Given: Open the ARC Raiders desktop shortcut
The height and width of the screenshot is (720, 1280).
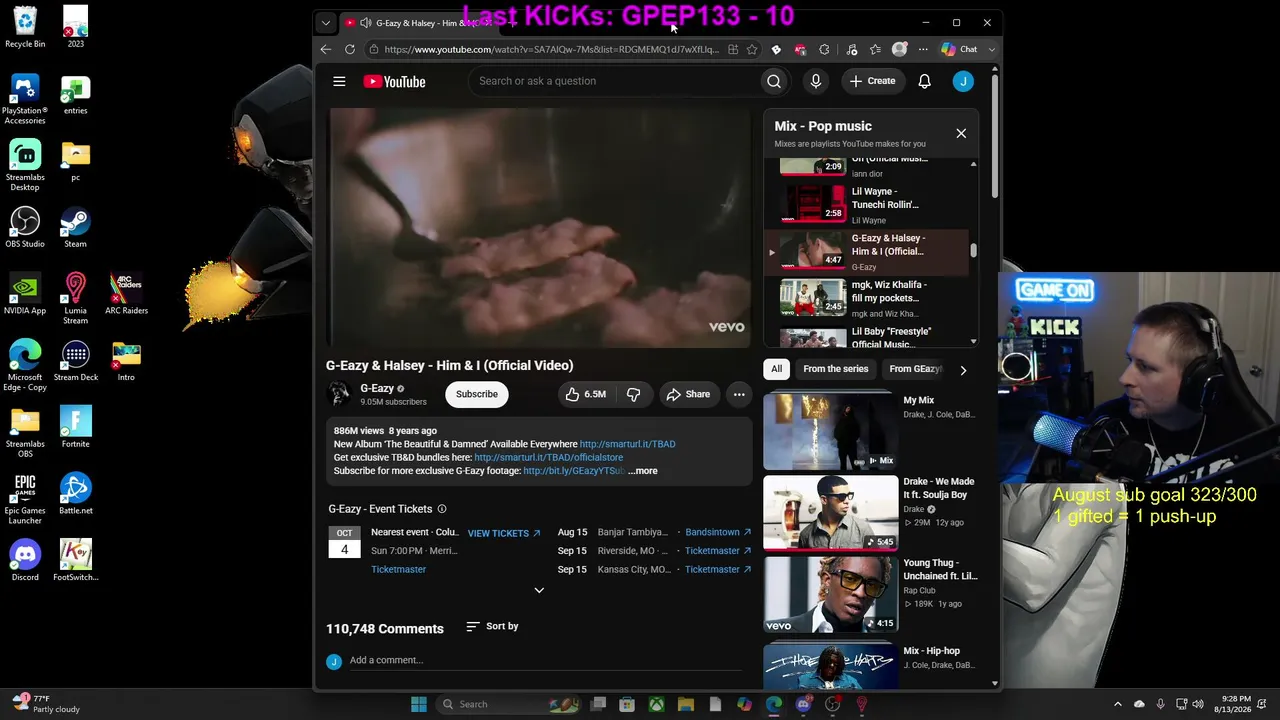Looking at the screenshot, I should (x=126, y=294).
